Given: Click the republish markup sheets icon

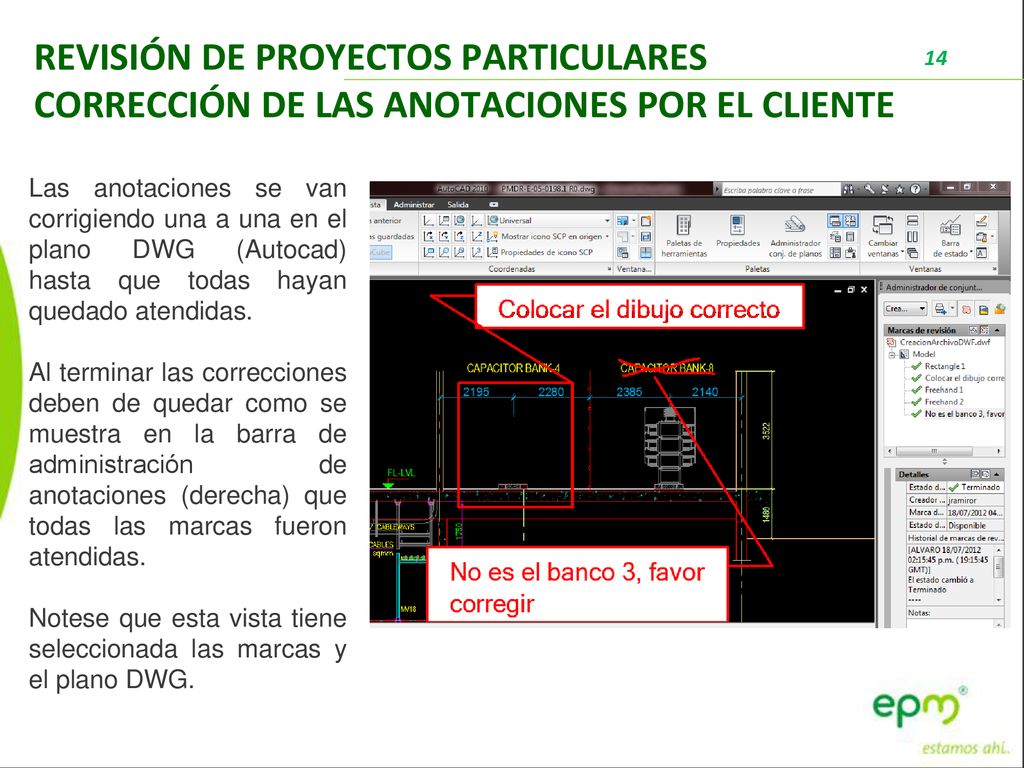Looking at the screenshot, I should pos(940,308).
